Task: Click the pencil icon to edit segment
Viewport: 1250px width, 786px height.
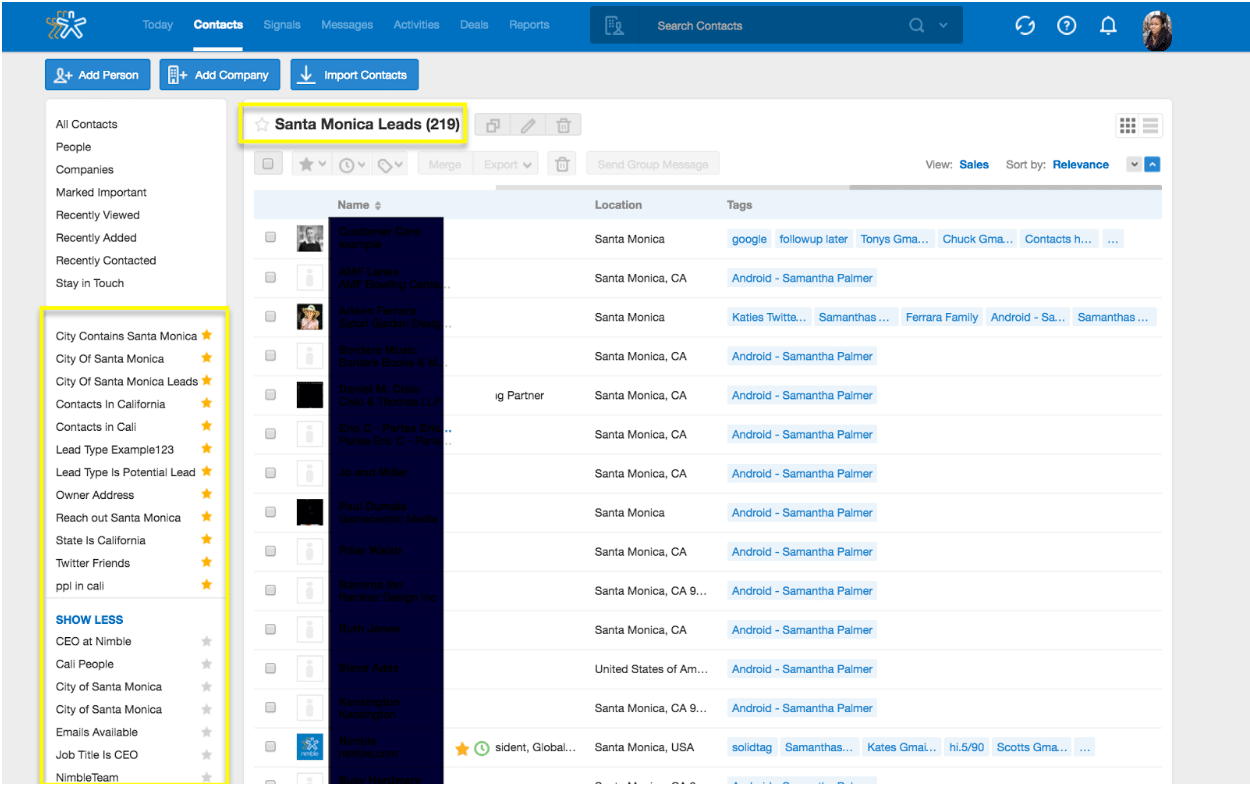Action: pyautogui.click(x=528, y=125)
